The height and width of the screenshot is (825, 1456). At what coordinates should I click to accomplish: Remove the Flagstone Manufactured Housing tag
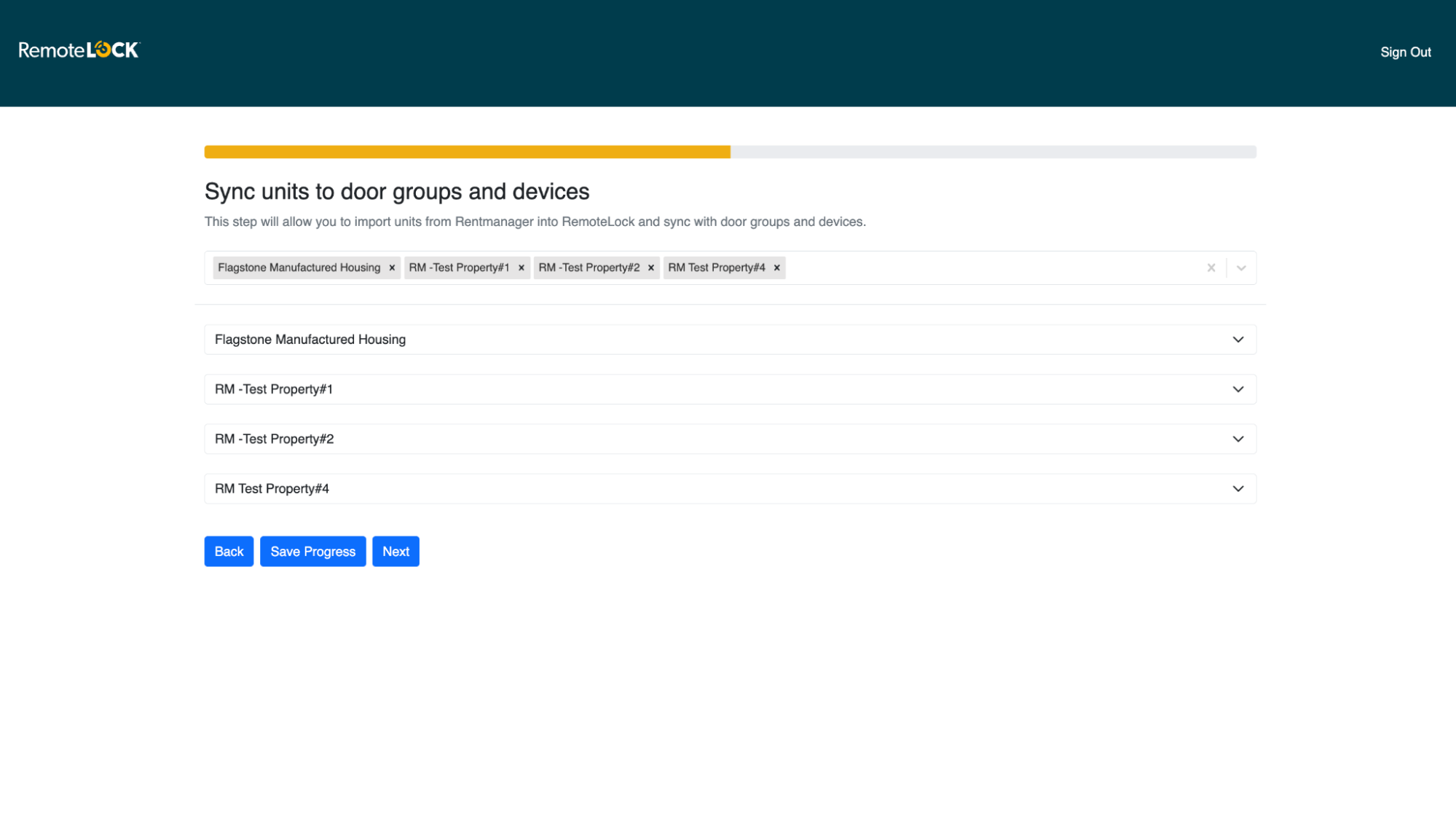point(392,267)
